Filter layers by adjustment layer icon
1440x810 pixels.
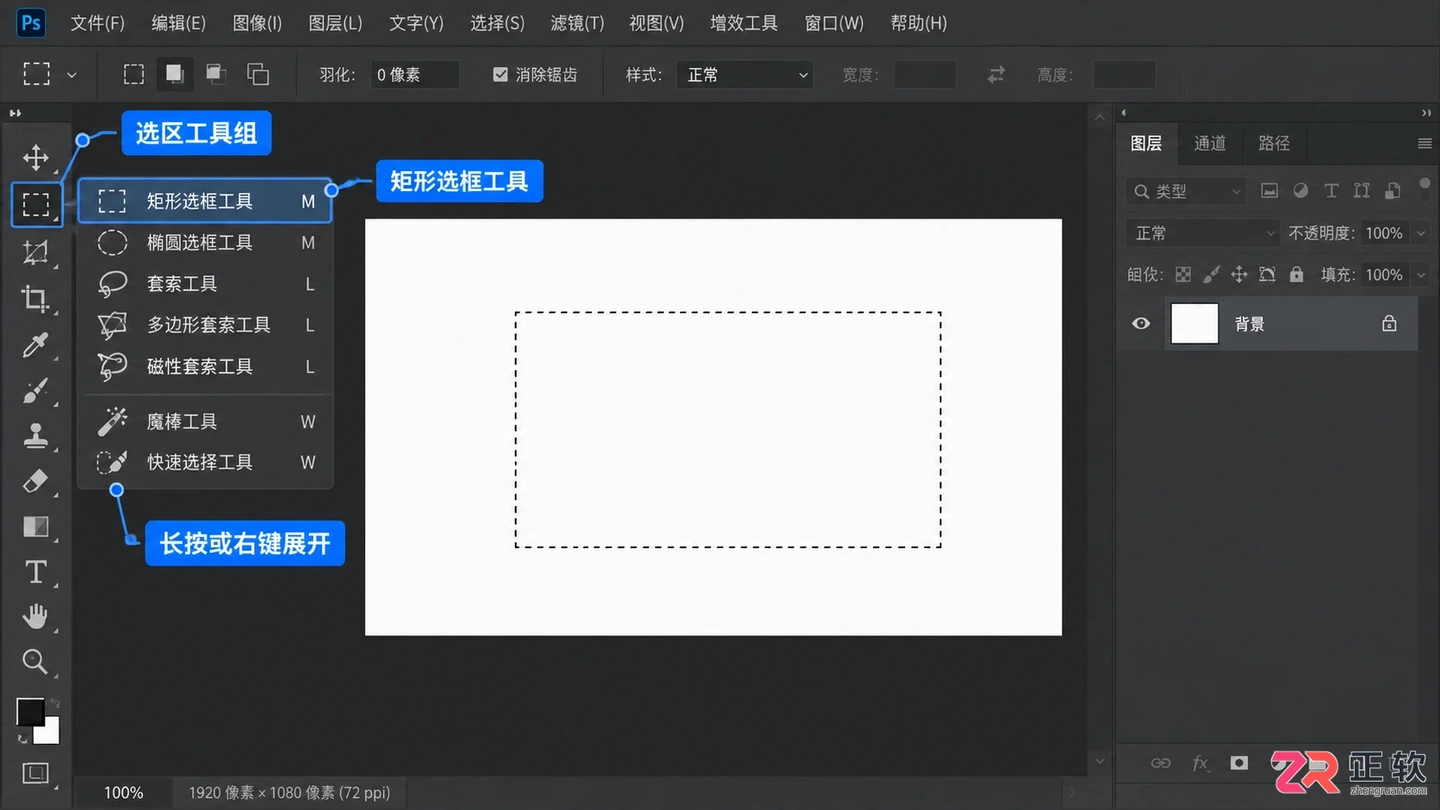[1300, 190]
